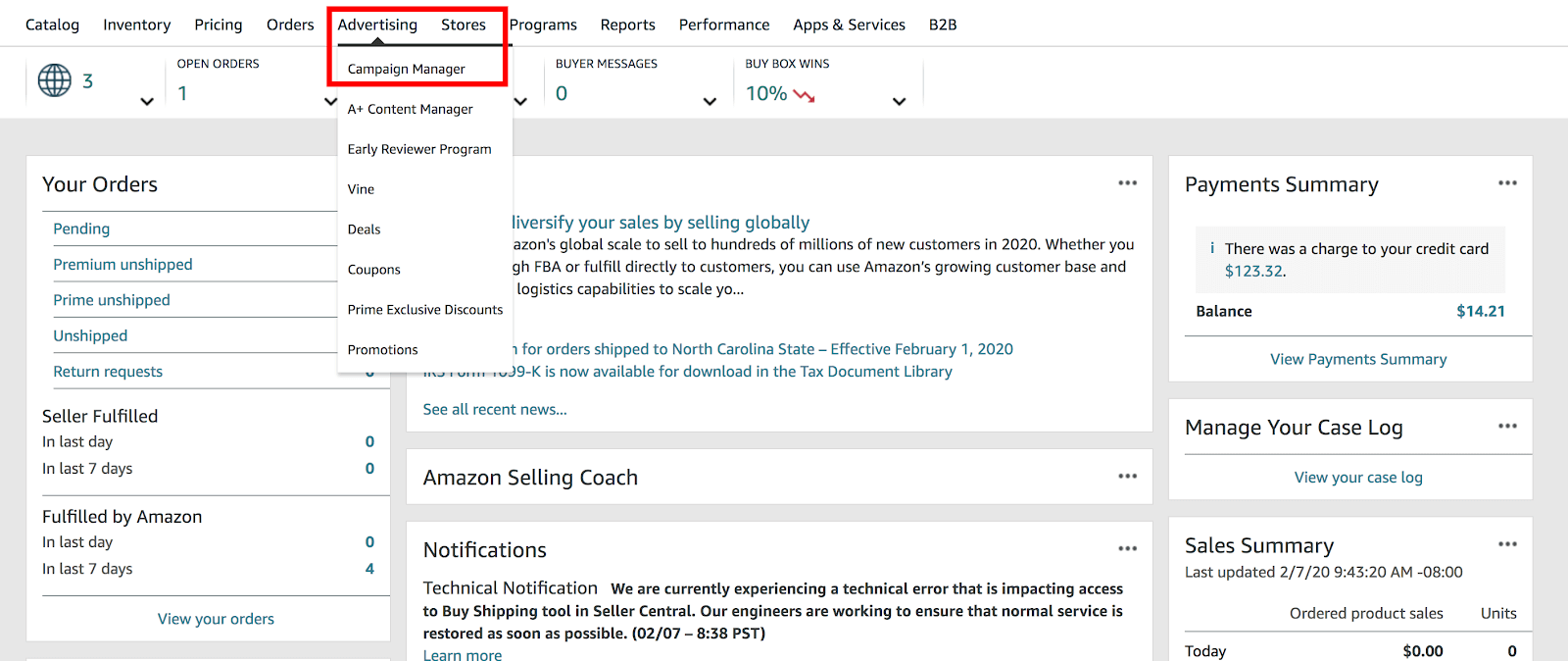Open Amazon Selling Coach three-dot menu
The image size is (1568, 661).
pyautogui.click(x=1128, y=476)
